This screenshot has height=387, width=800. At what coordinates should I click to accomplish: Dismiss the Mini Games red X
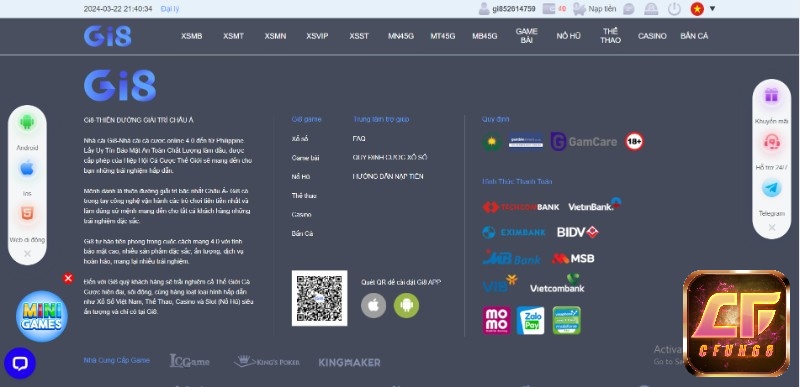[68, 278]
